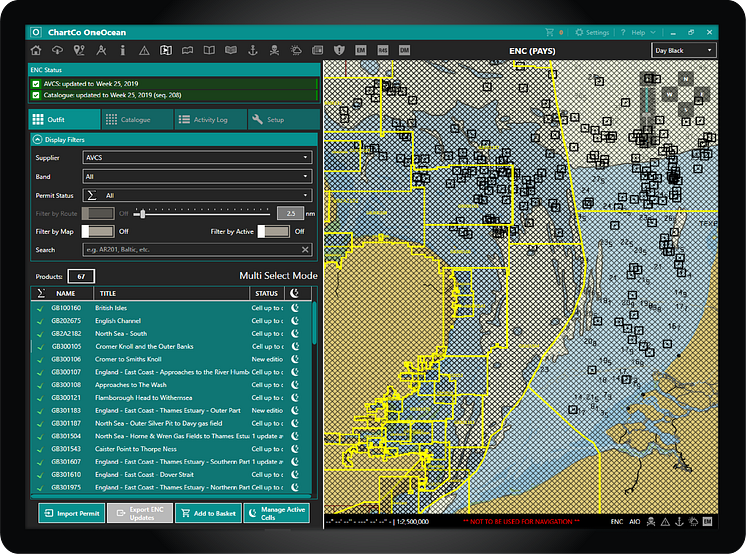Click the folded chart map icon

point(187,50)
